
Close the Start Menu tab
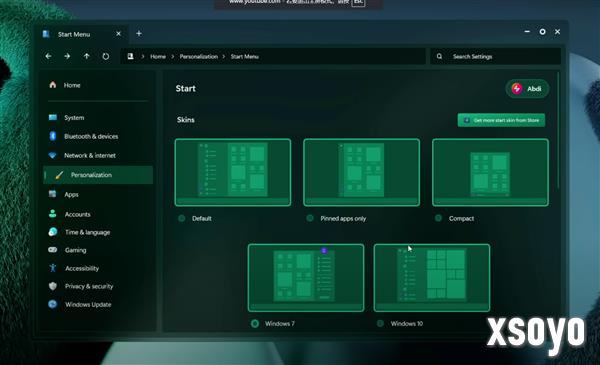pos(119,34)
